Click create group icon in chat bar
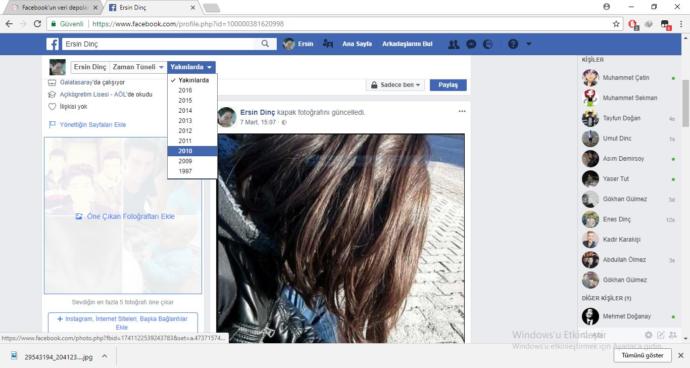 (672, 335)
